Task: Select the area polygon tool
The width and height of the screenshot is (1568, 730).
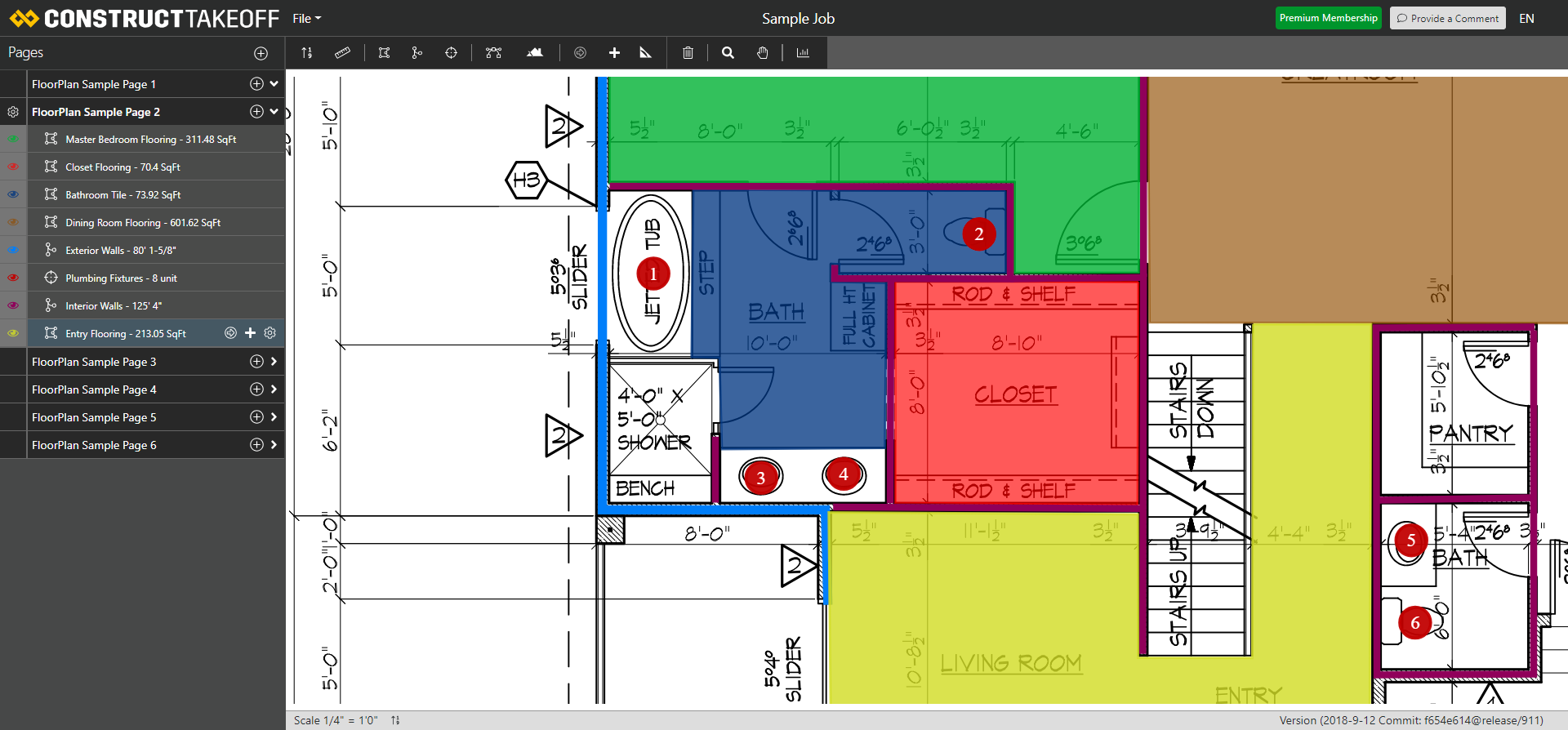Action: pyautogui.click(x=384, y=53)
